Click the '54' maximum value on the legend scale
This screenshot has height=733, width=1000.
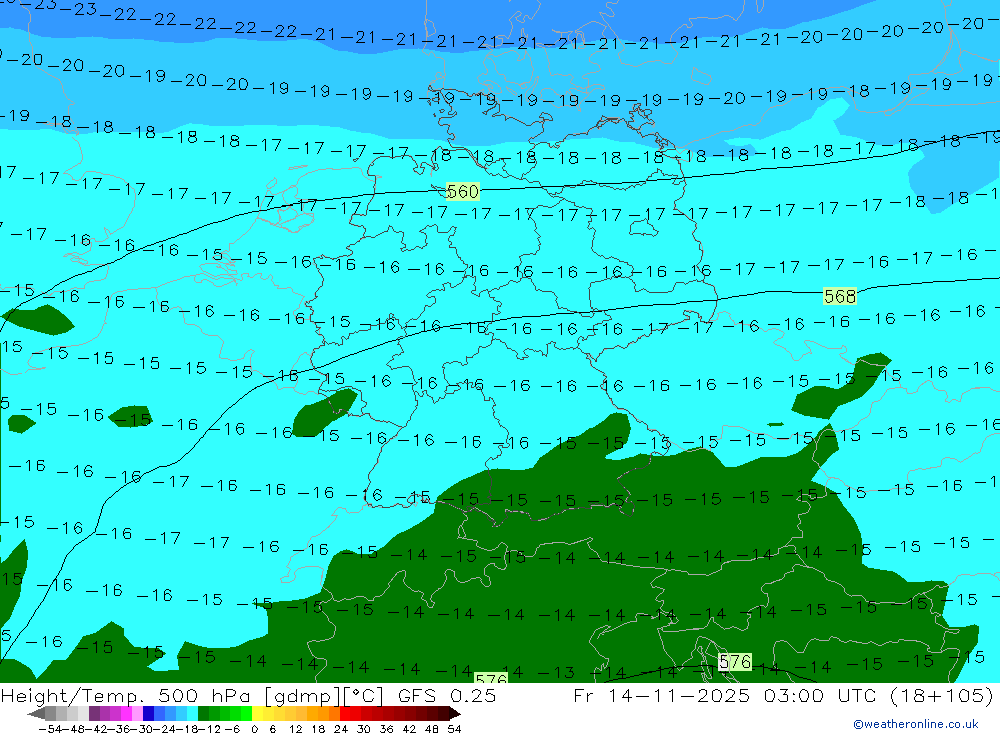pyautogui.click(x=455, y=729)
